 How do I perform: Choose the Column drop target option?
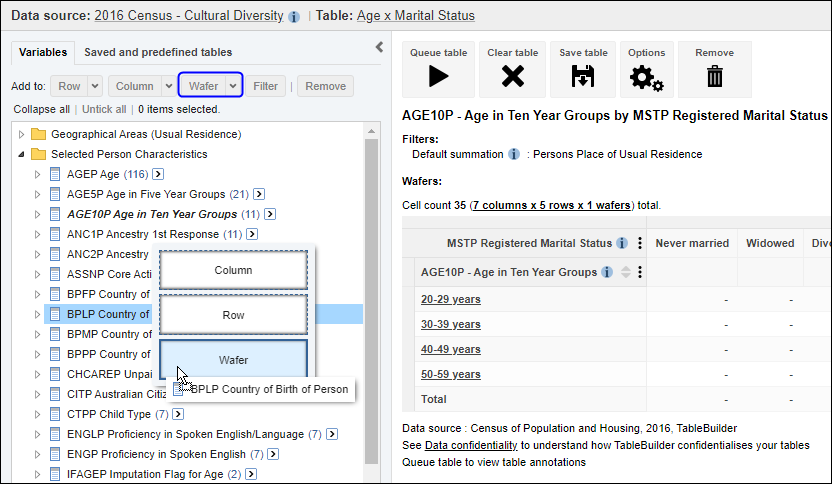233,270
